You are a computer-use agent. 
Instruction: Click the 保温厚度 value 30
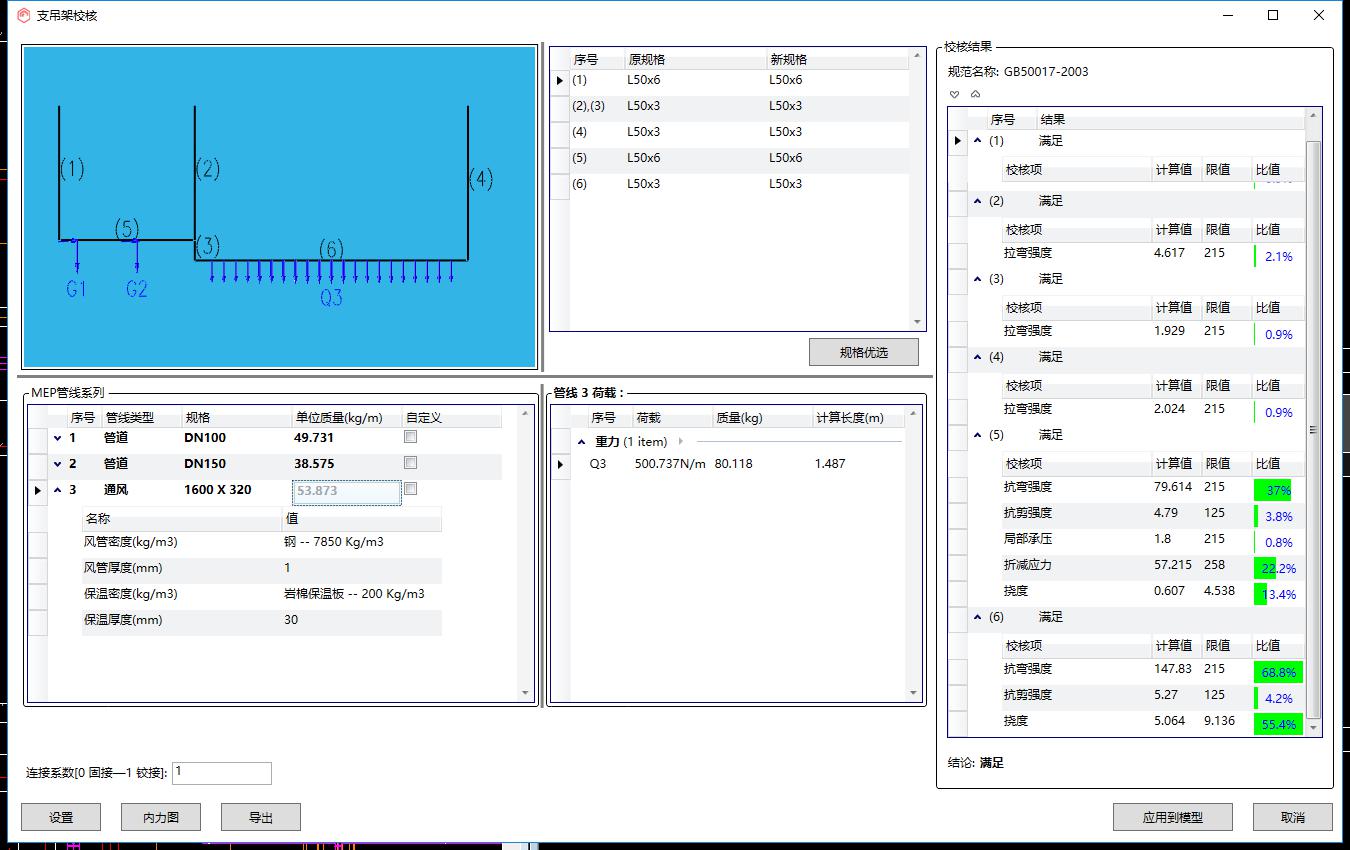tap(291, 620)
